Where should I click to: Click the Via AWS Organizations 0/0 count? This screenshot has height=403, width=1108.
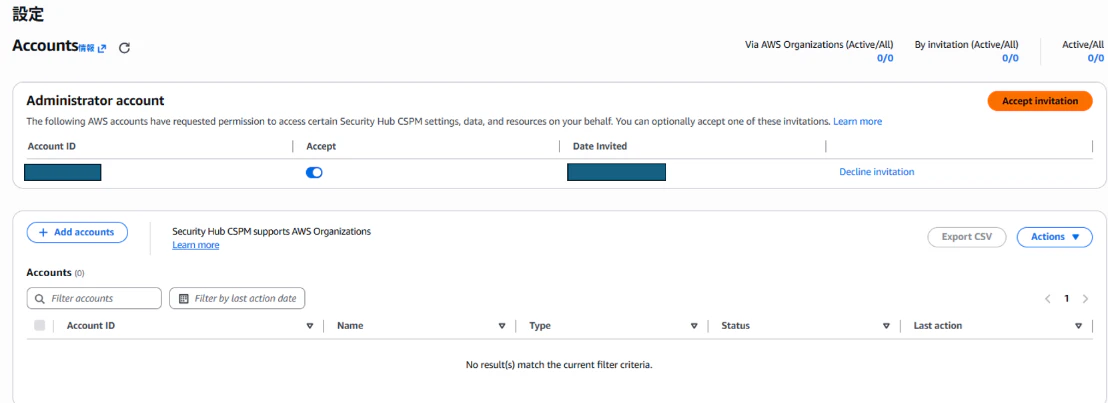pyautogui.click(x=885, y=58)
